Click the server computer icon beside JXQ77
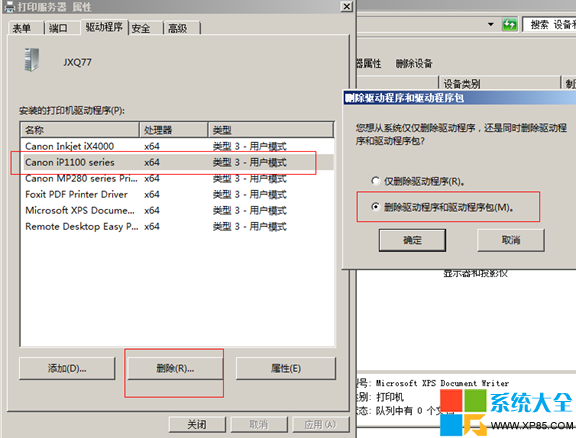Screen dimensions: 576x438 click(32, 60)
